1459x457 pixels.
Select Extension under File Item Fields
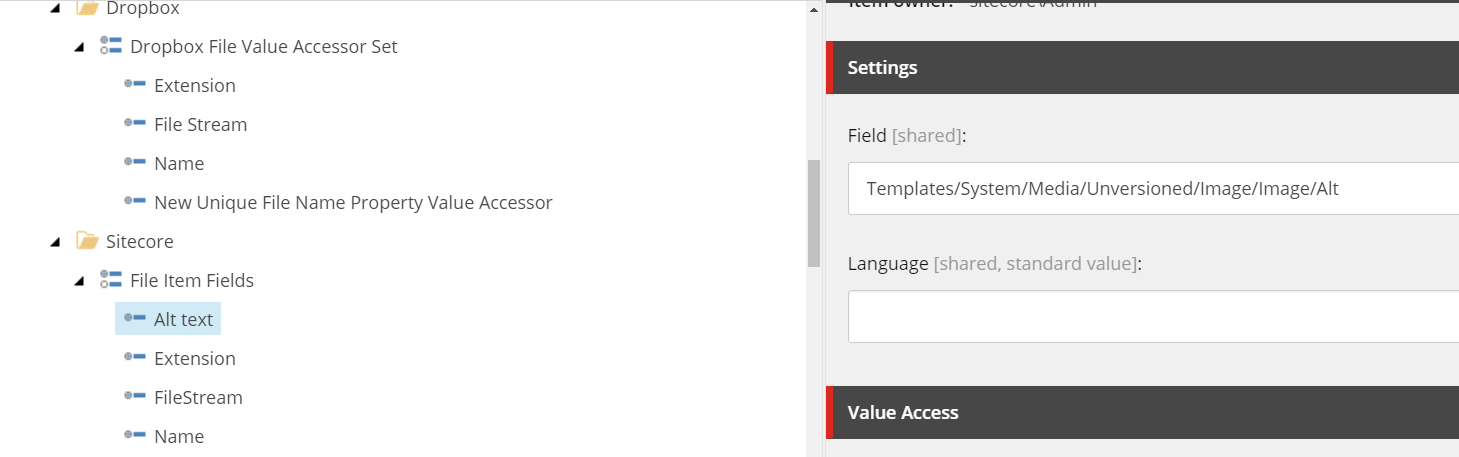coord(195,358)
